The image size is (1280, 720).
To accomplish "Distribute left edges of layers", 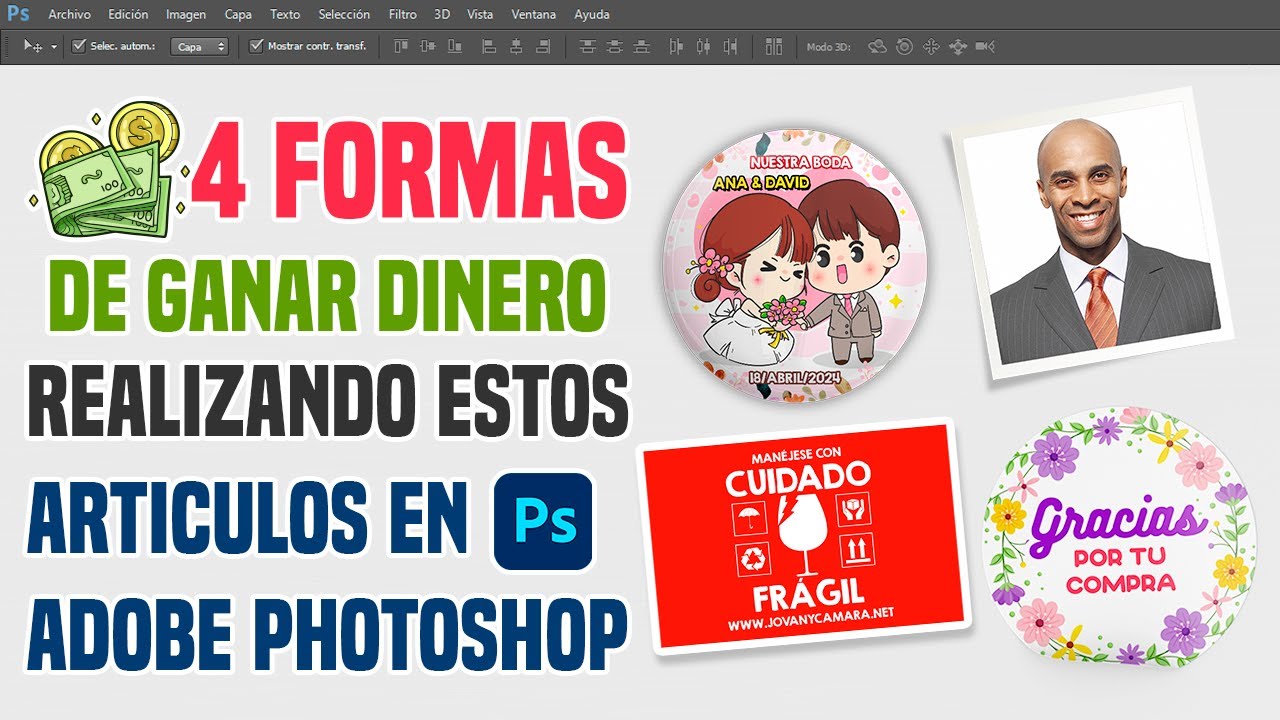I will [676, 46].
